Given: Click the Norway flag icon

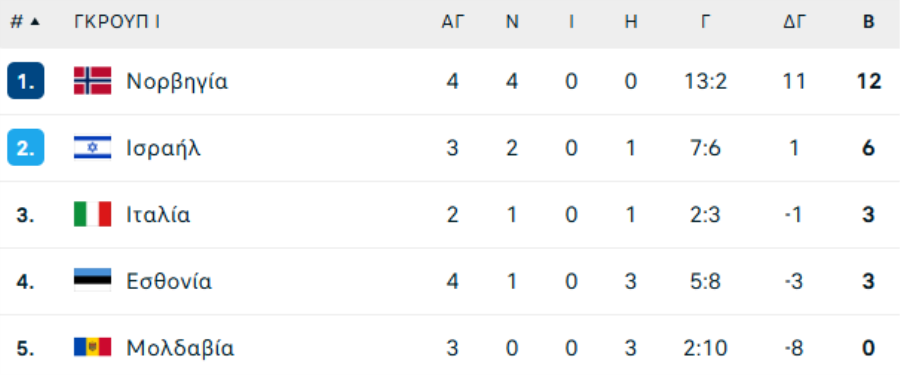Looking at the screenshot, I should pos(92,81).
